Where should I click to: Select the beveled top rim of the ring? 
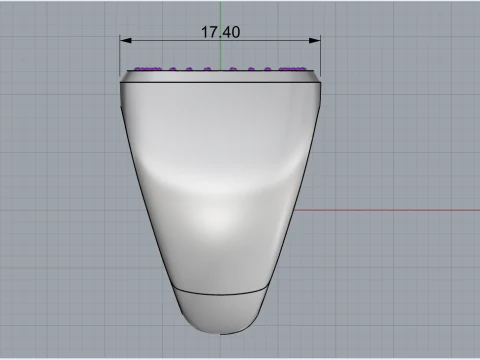[x=220, y=76]
